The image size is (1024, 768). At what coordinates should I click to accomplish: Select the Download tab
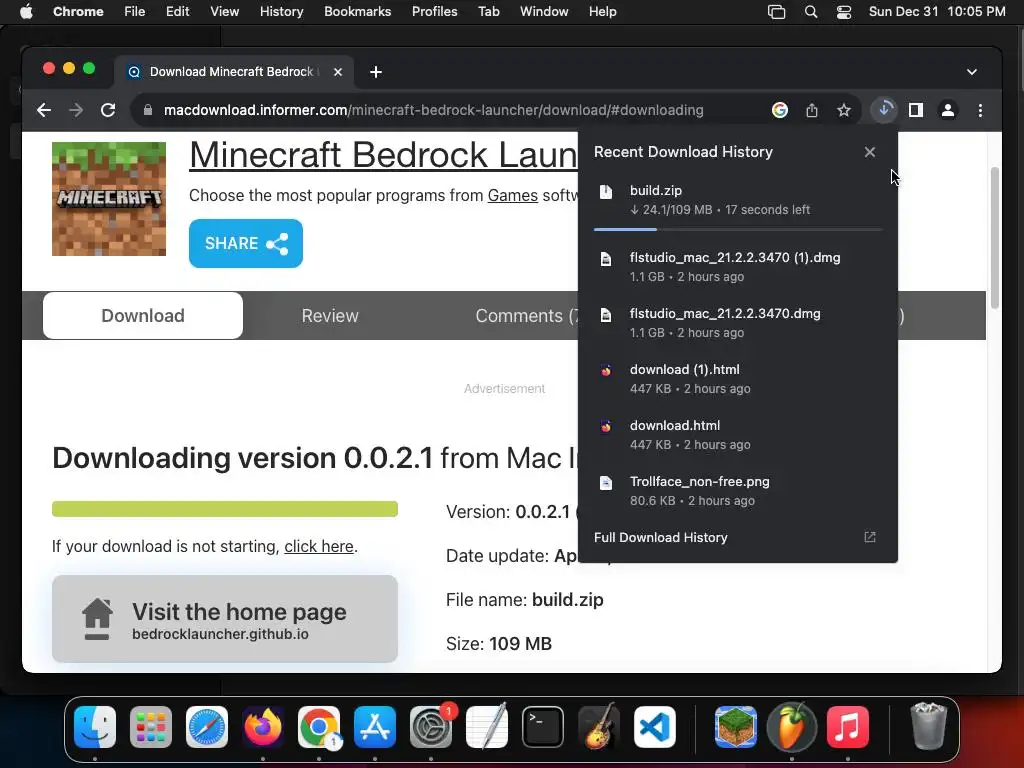pos(143,315)
